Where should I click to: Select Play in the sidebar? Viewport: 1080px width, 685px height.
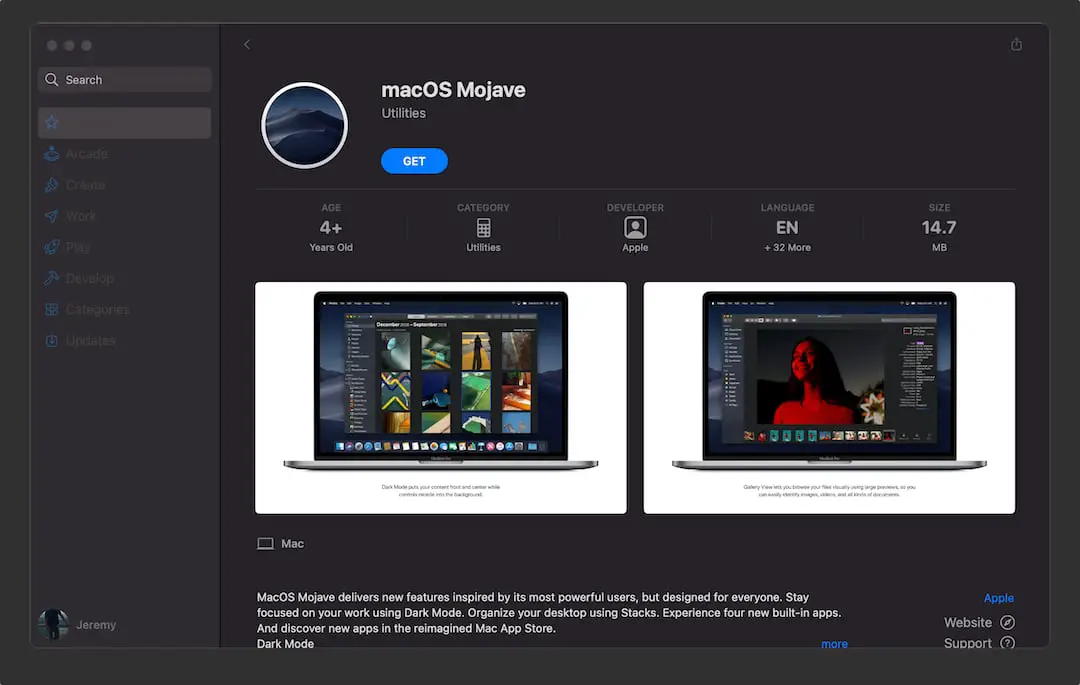point(125,247)
